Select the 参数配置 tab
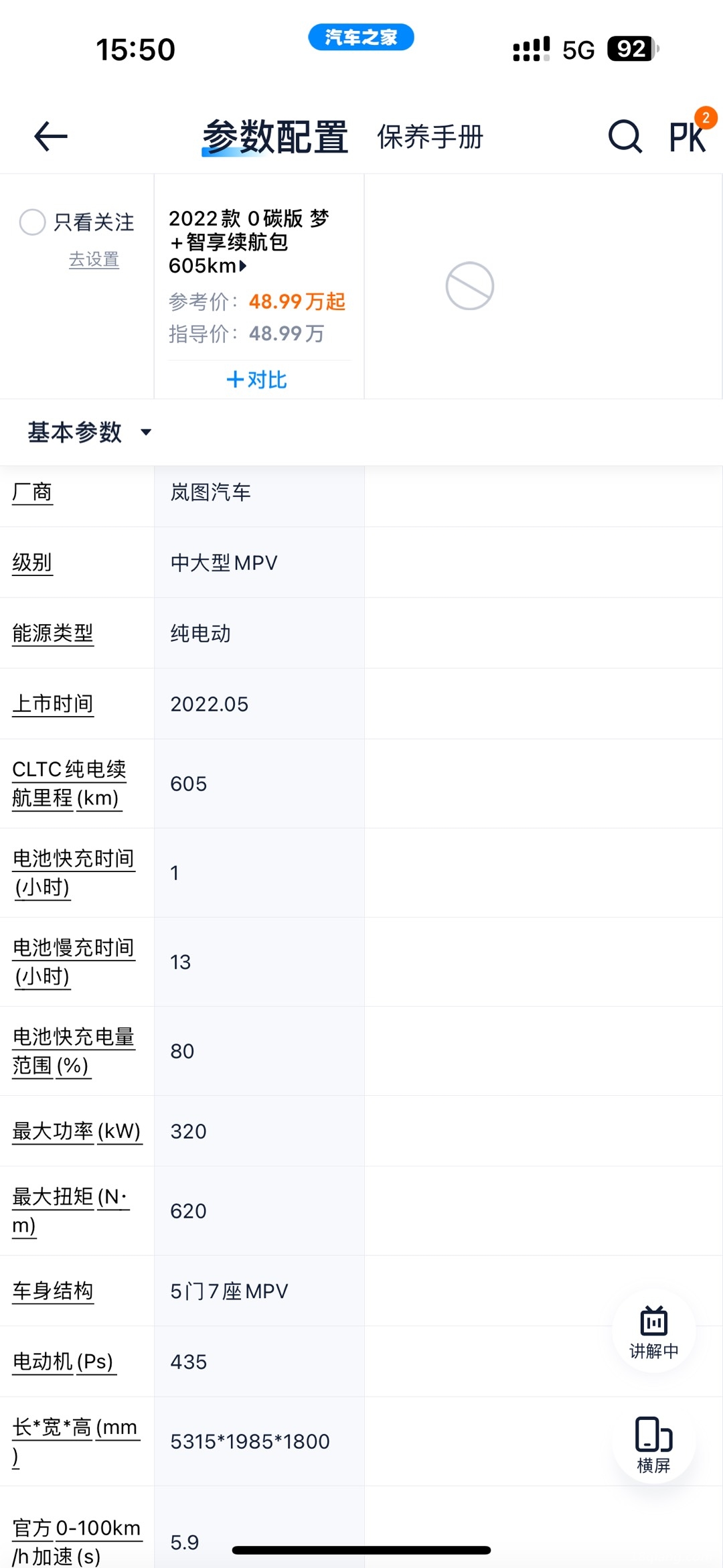The height and width of the screenshot is (1568, 723). pos(275,137)
